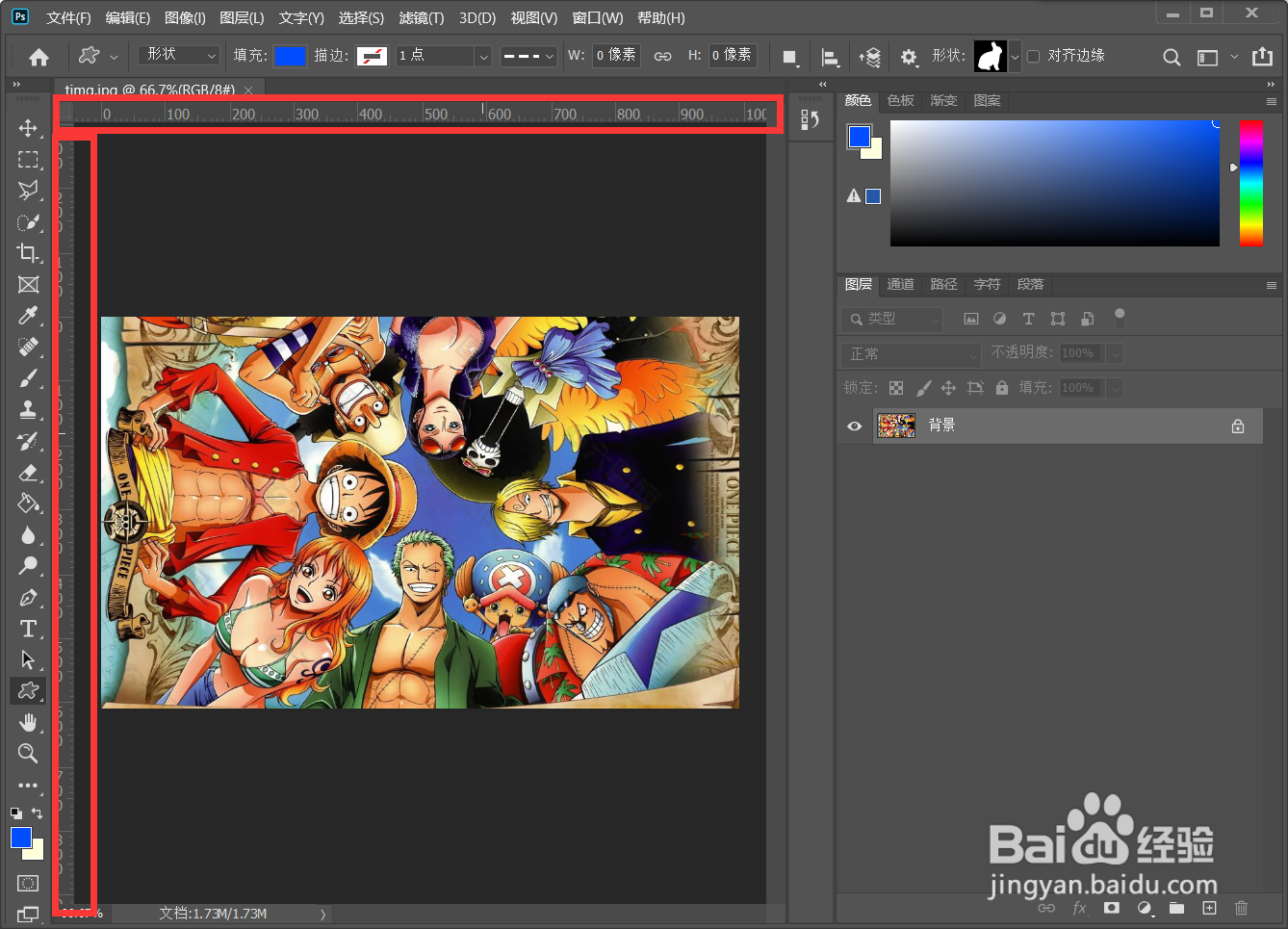Toggle pixel layer filter icon
This screenshot has height=929, width=1288.
pyautogui.click(x=970, y=319)
